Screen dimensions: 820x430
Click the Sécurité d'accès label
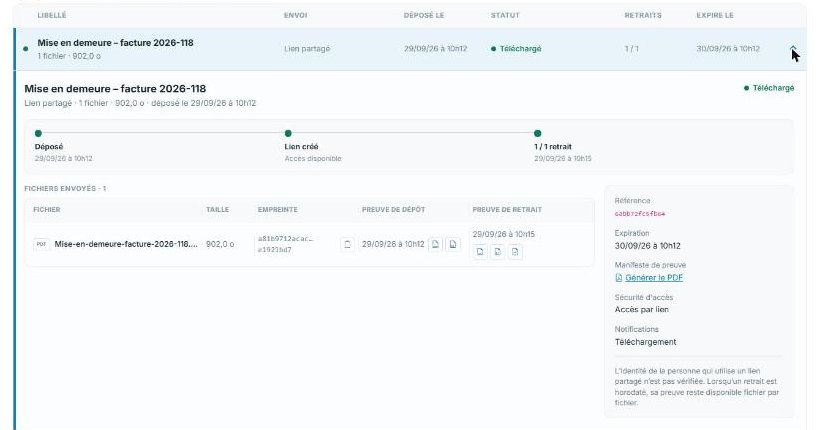644,298
